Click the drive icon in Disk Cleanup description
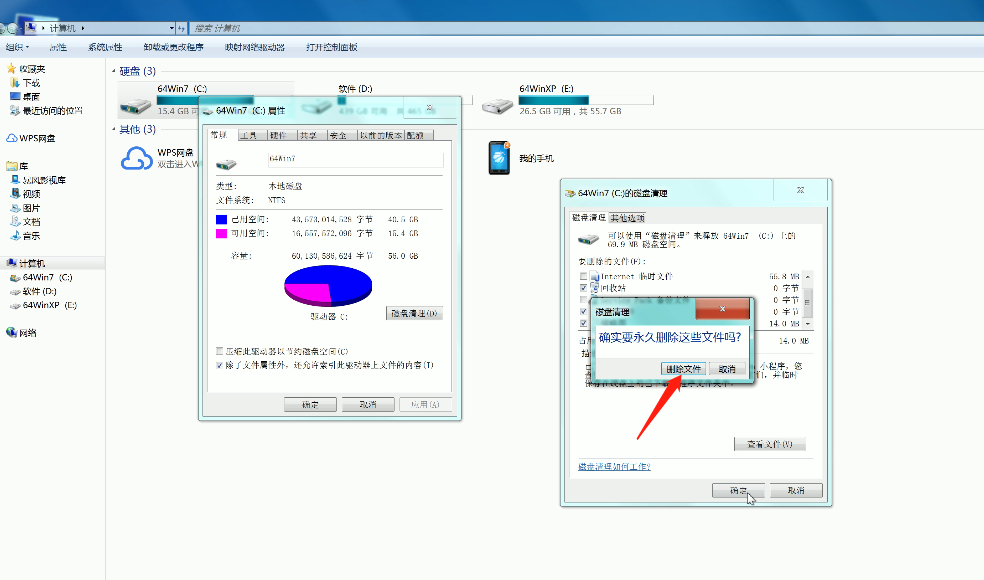 pos(588,239)
